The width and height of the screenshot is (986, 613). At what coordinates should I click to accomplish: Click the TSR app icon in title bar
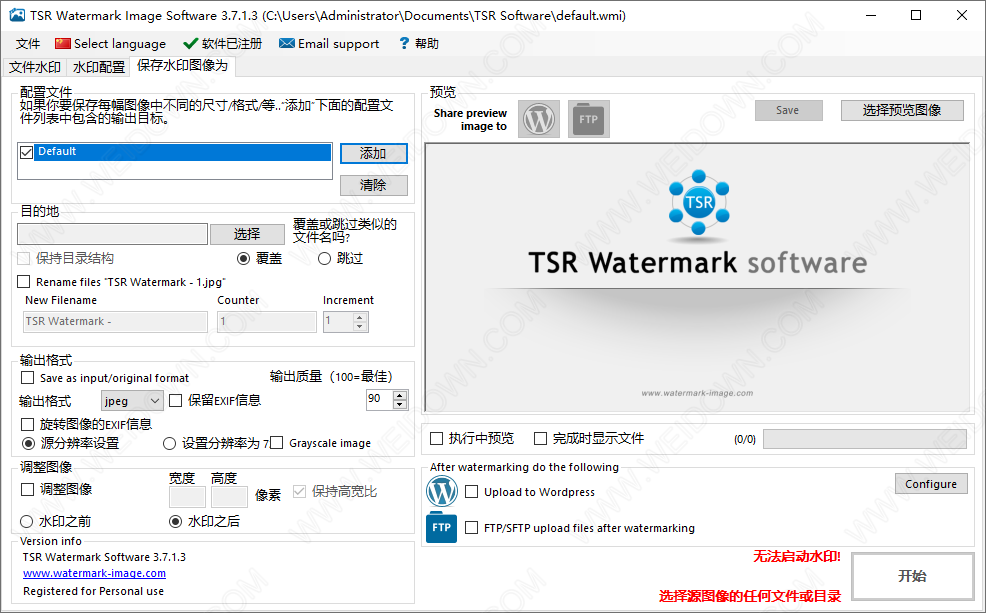coord(17,15)
